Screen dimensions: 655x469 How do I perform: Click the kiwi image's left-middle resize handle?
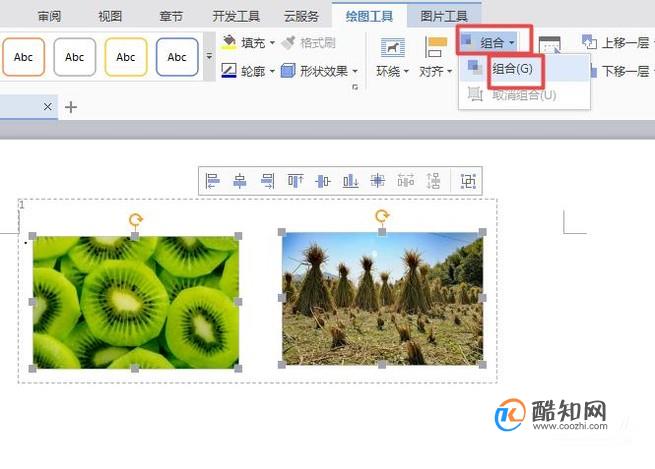pos(33,302)
